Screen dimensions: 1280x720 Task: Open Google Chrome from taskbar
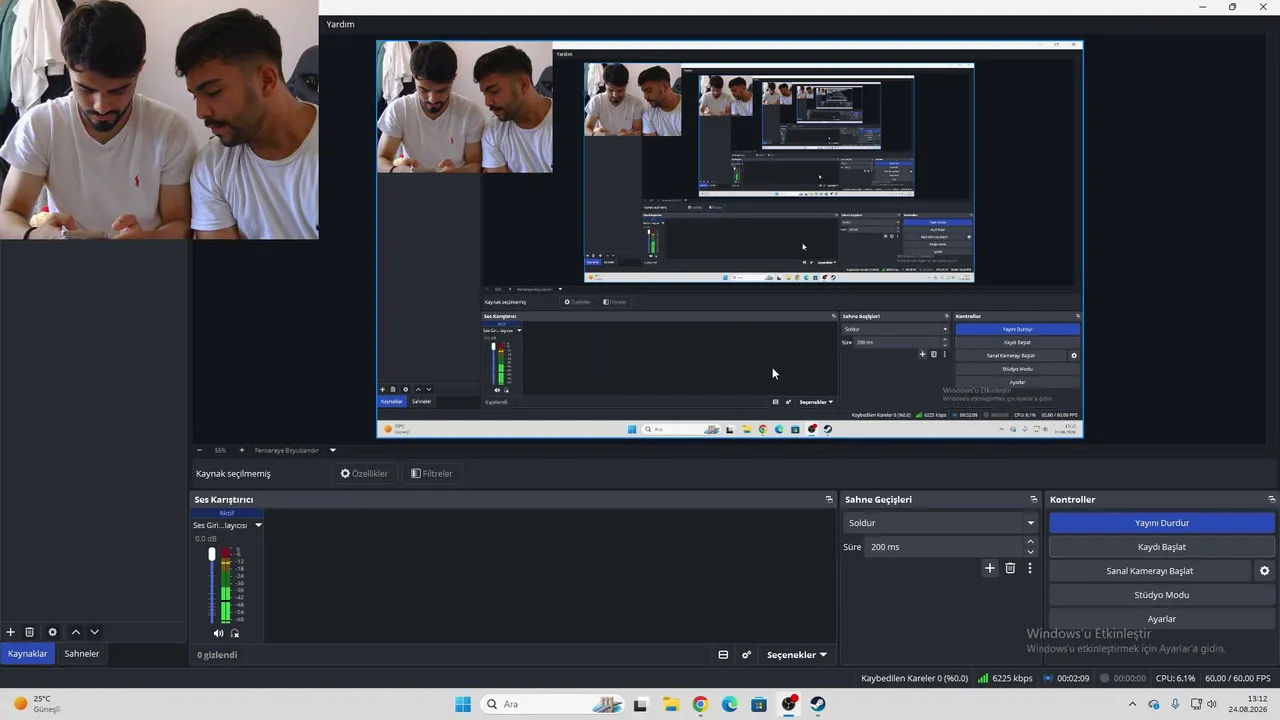(x=700, y=704)
